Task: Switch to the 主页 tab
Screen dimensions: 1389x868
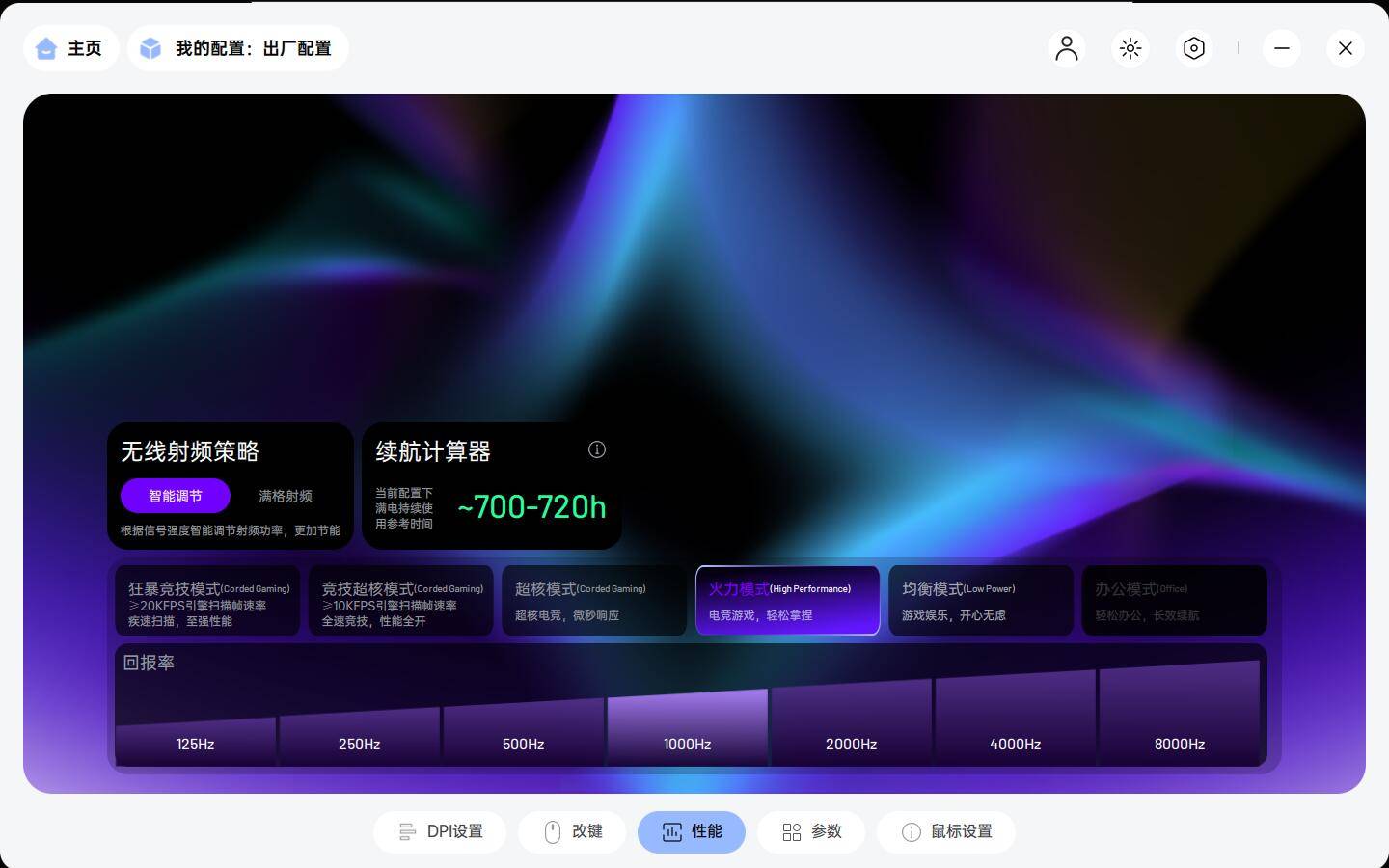Action: [x=70, y=47]
